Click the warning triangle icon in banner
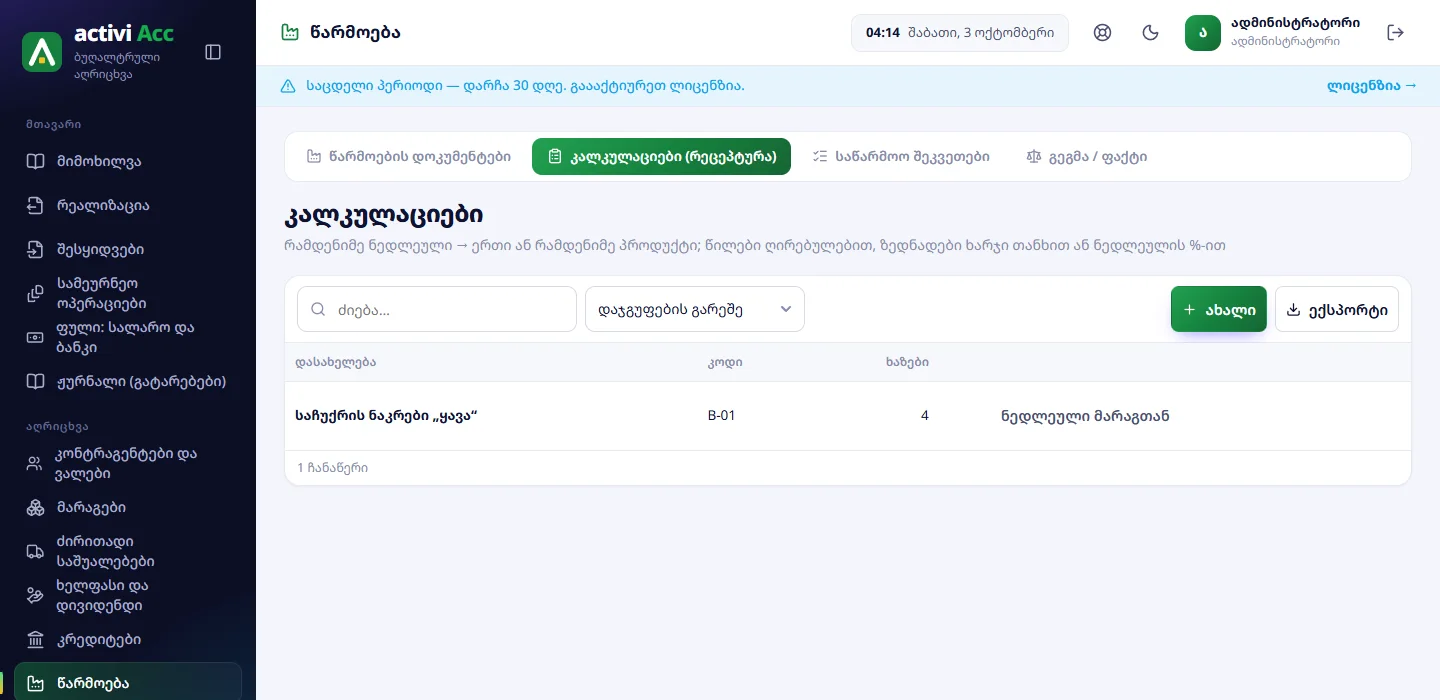Screen dimensions: 1440x700 click(288, 86)
